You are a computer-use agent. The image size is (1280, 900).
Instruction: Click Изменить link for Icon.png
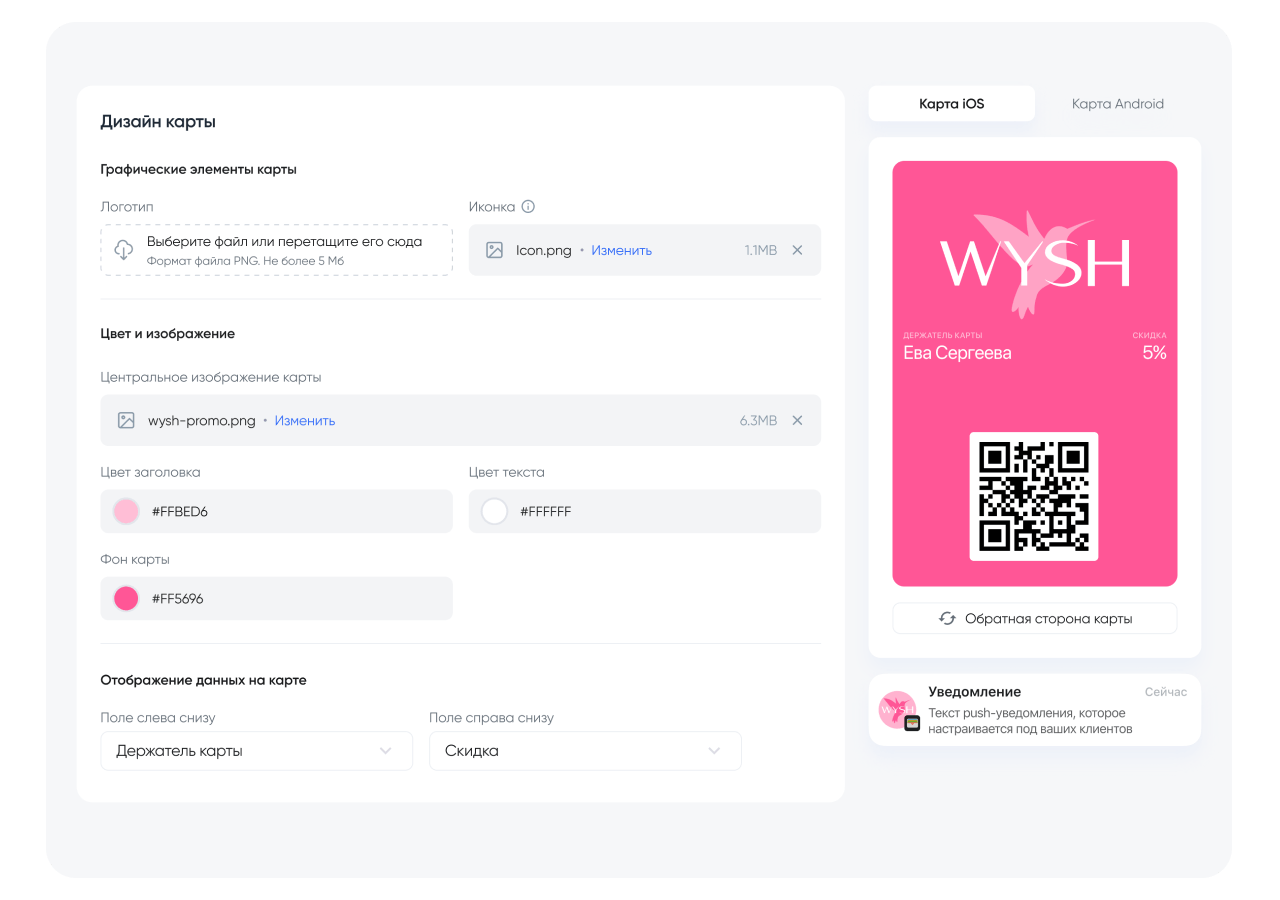pos(621,250)
